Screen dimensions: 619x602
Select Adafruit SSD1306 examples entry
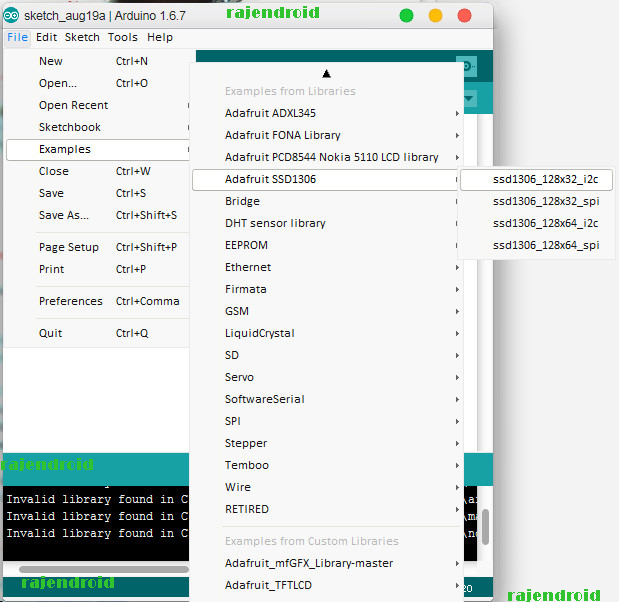(x=325, y=180)
